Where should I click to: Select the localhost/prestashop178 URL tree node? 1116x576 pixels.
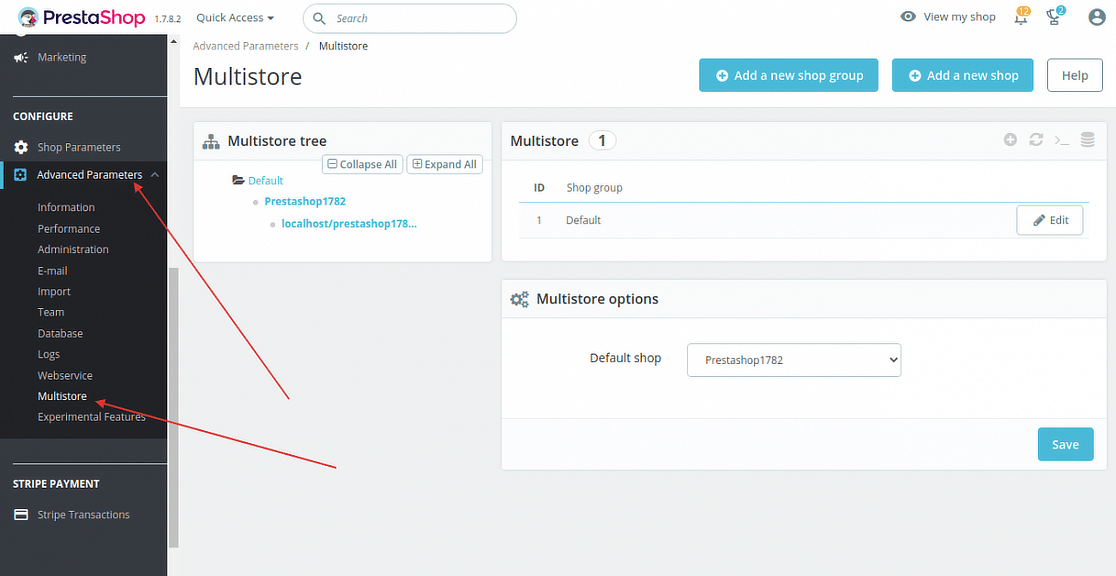[349, 224]
